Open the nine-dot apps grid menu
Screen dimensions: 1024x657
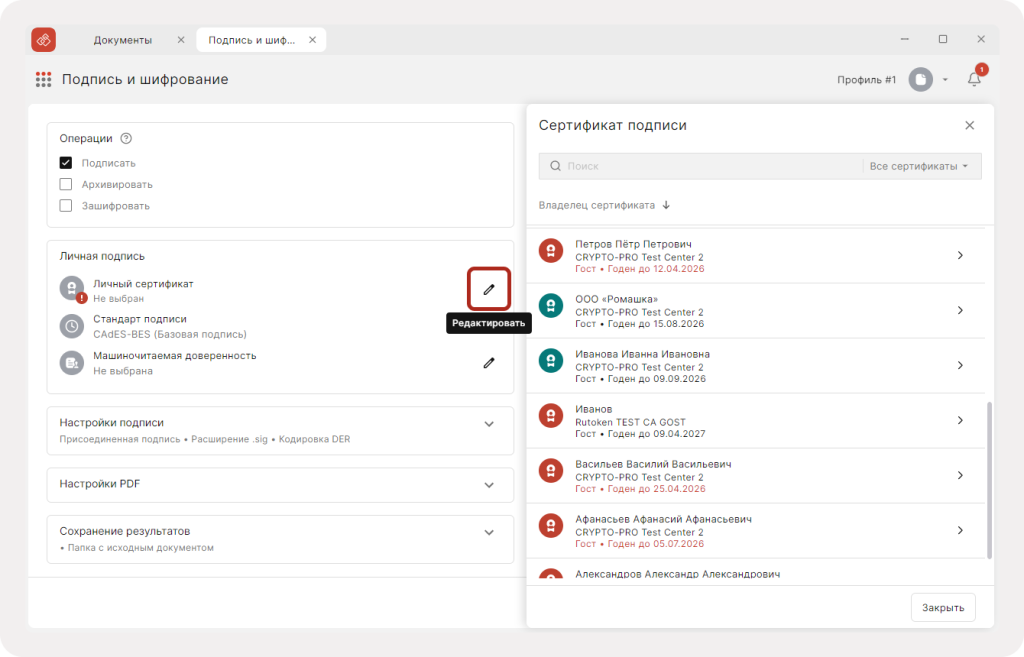43,80
